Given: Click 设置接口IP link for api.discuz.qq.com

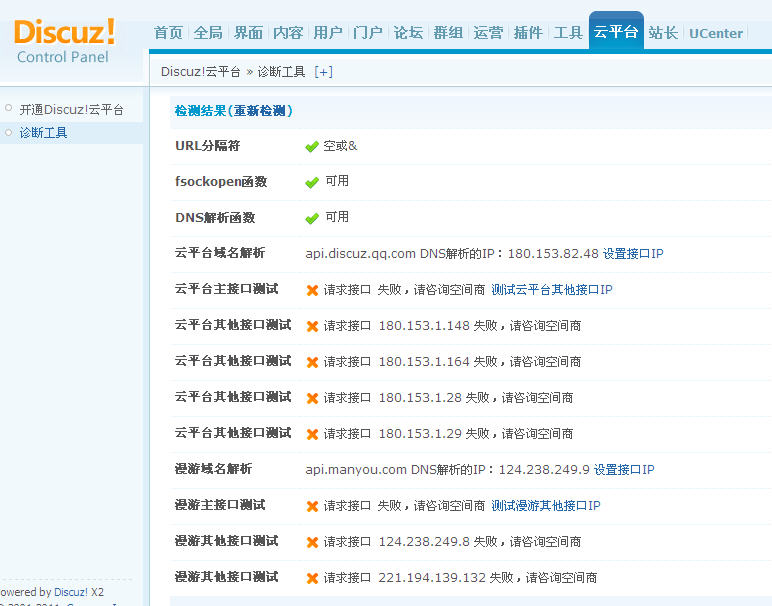Looking at the screenshot, I should tap(633, 254).
